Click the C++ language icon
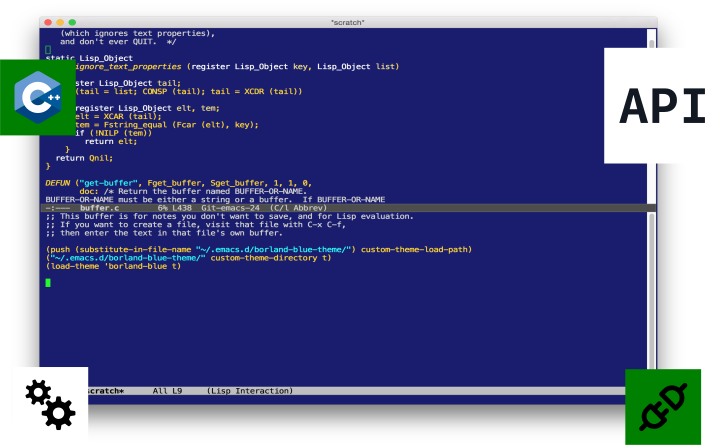 point(31,97)
